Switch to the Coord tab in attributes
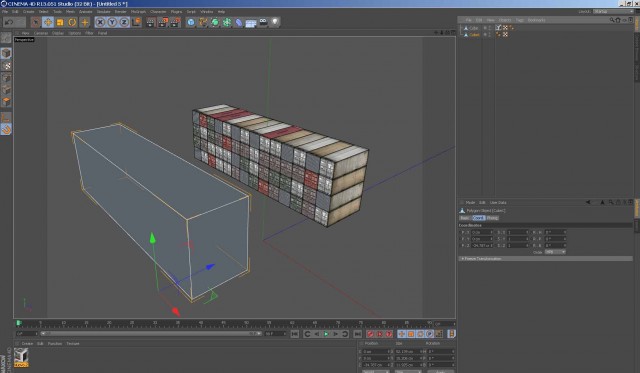The height and width of the screenshot is (373, 640). [x=478, y=218]
